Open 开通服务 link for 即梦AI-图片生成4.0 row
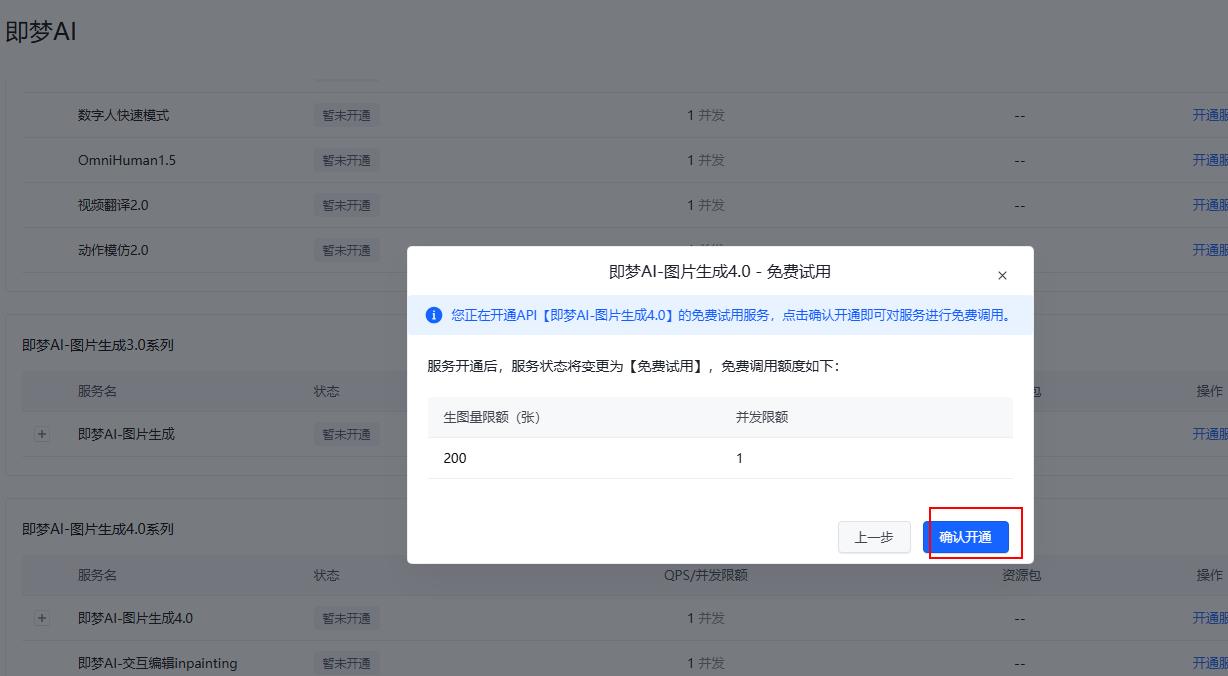This screenshot has width=1228, height=676. point(1210,618)
